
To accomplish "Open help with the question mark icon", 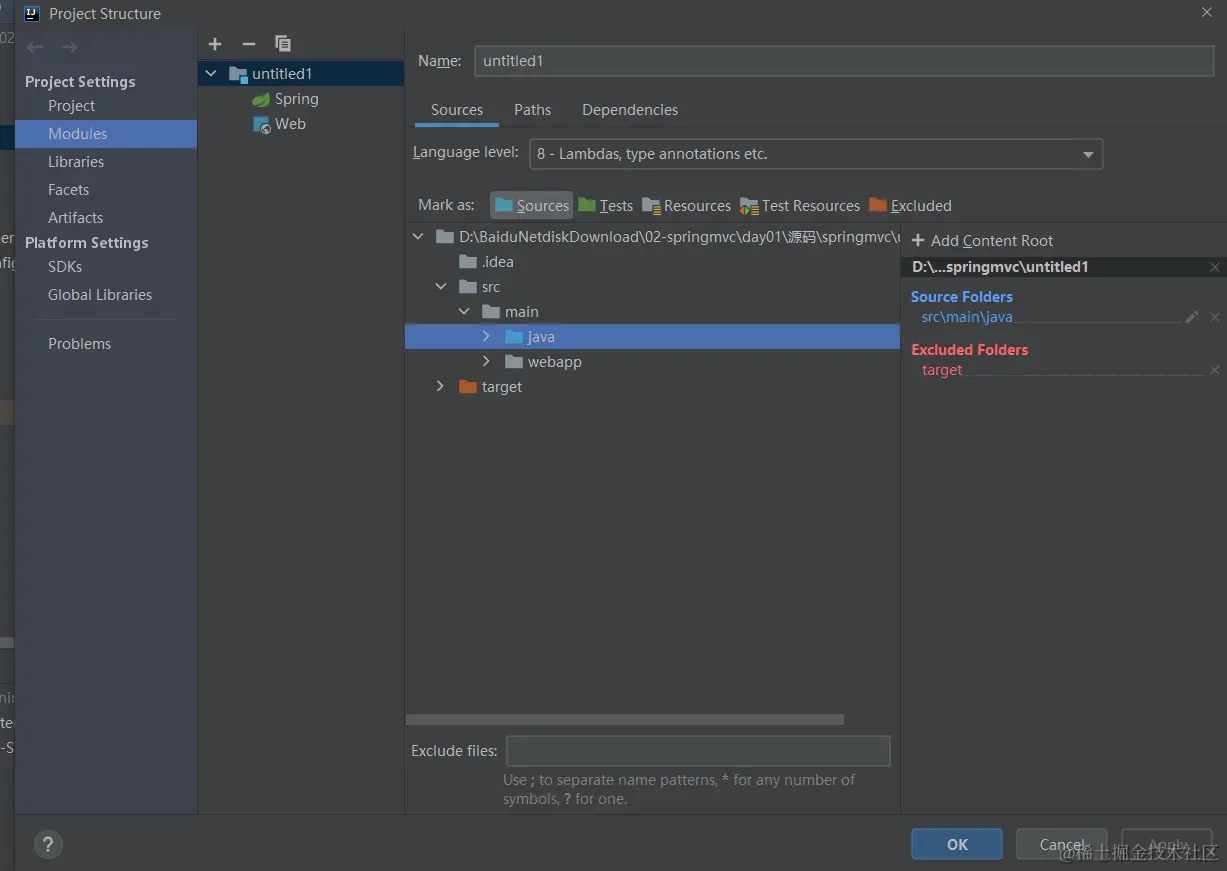I will (x=48, y=845).
